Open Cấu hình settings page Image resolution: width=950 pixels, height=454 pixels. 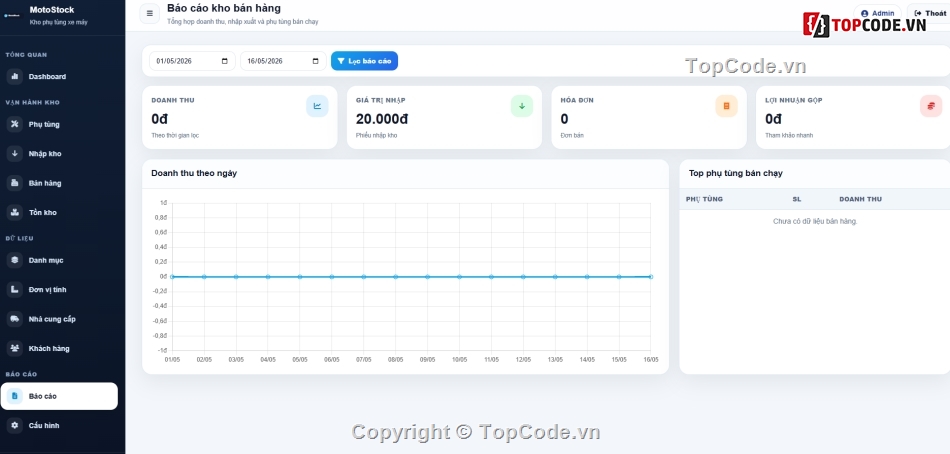pos(59,426)
